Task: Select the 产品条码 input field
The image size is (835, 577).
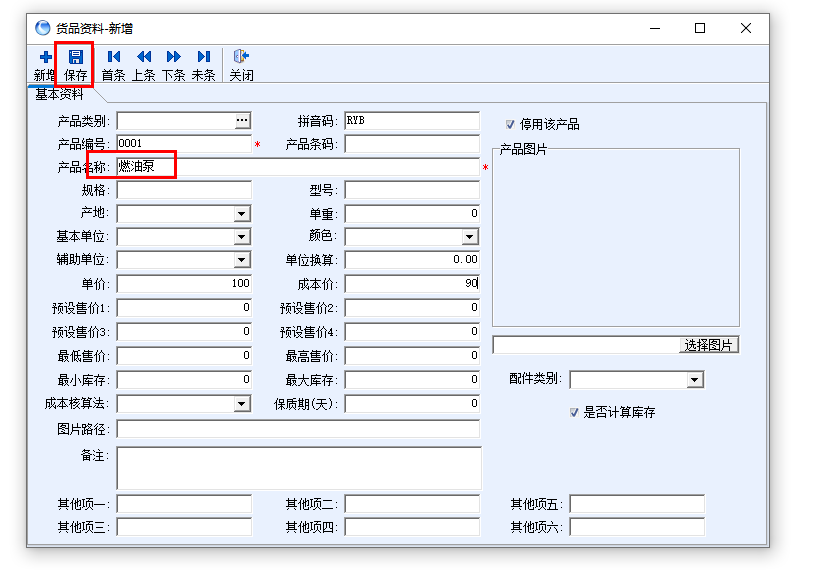Action: [412, 144]
